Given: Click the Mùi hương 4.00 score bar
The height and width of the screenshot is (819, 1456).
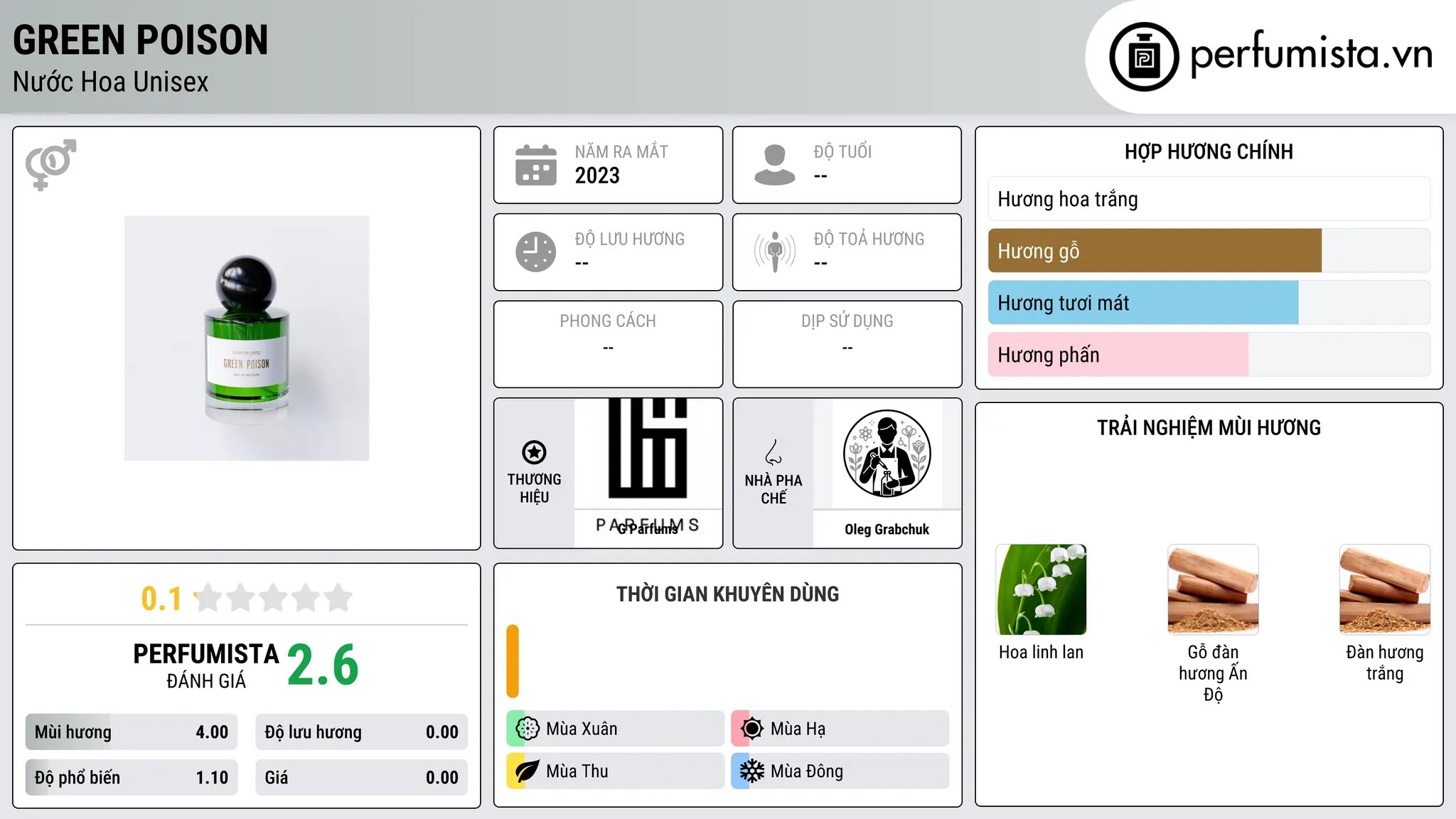Looking at the screenshot, I should 132,732.
